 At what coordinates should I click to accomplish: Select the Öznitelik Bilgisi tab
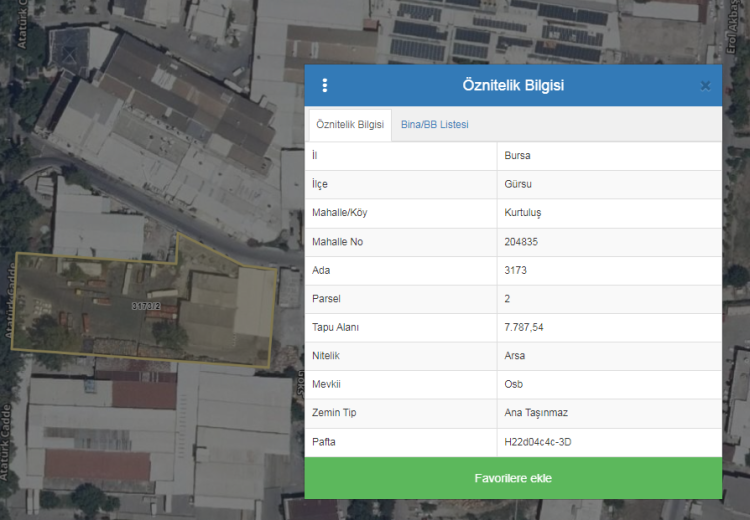tap(350, 125)
